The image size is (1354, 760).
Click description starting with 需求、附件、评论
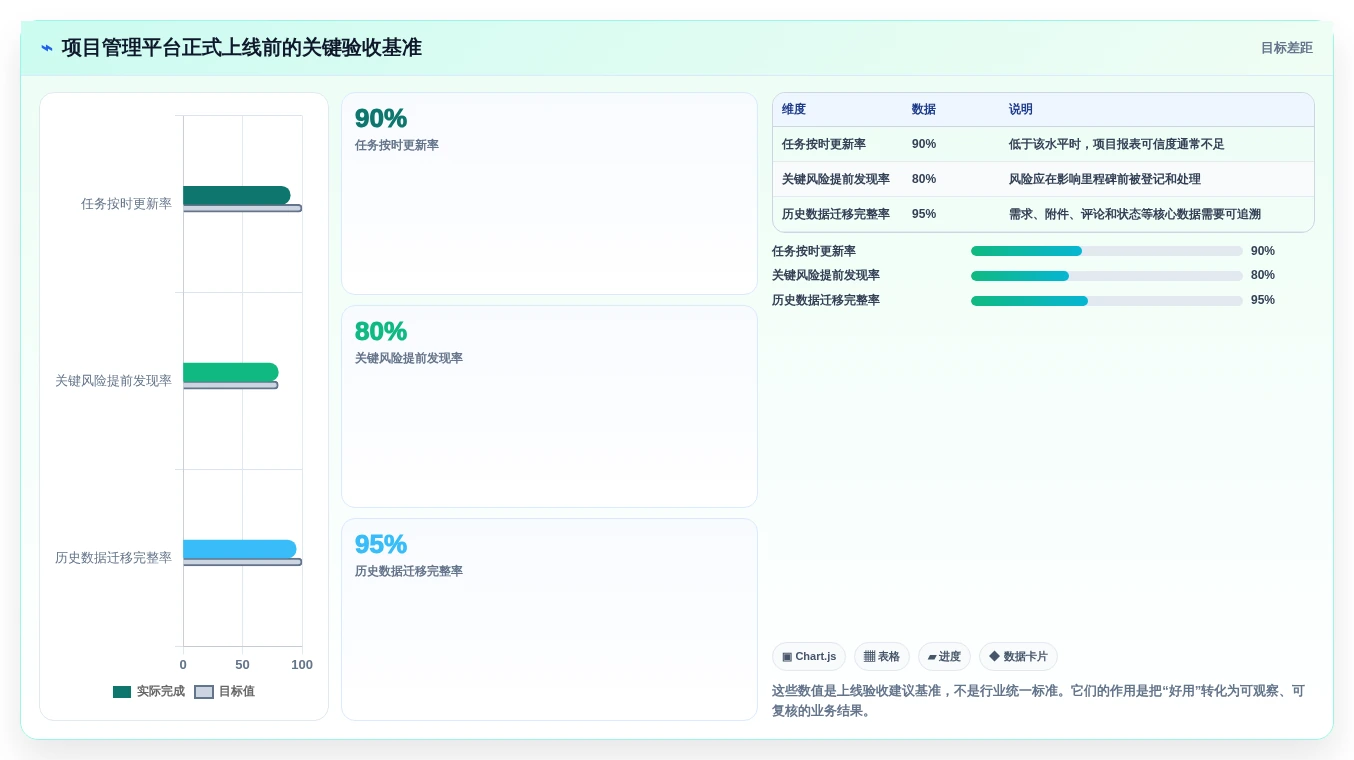(x=1135, y=214)
